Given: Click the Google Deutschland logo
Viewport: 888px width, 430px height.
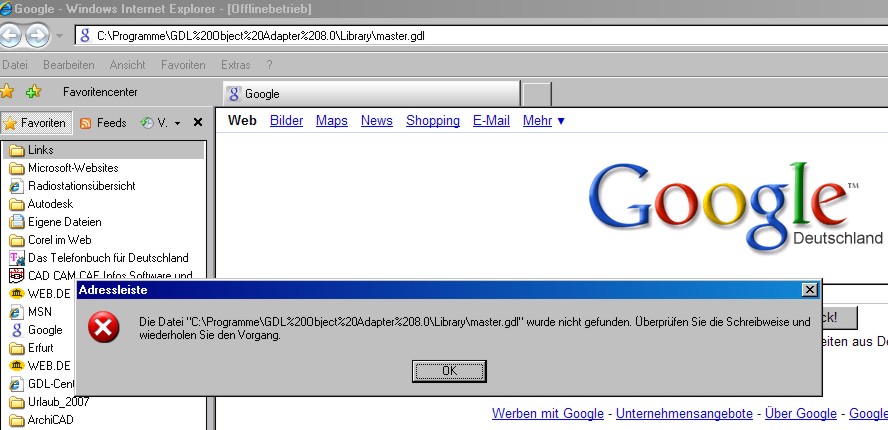Looking at the screenshot, I should click(735, 206).
